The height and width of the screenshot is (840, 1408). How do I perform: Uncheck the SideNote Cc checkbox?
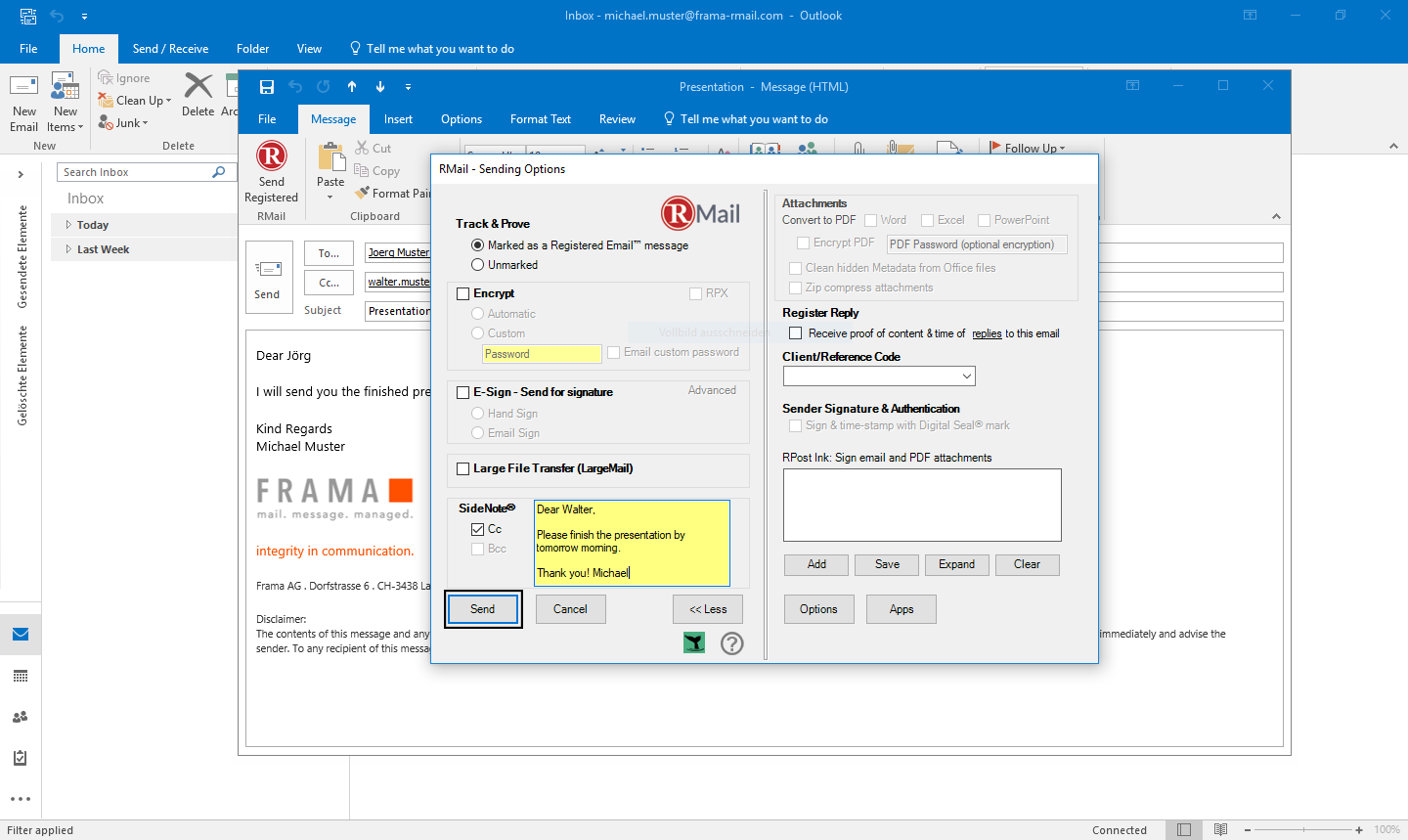477,529
